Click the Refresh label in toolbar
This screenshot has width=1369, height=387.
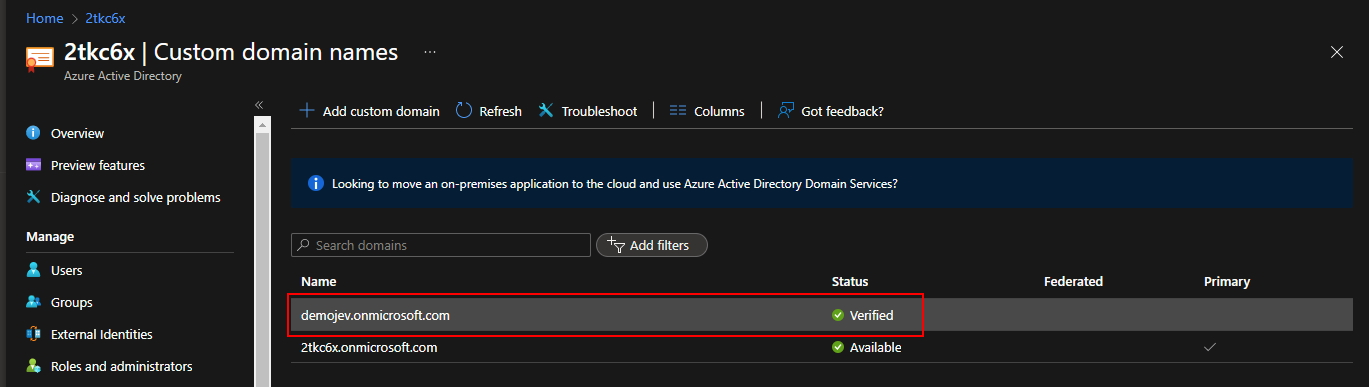(x=500, y=111)
